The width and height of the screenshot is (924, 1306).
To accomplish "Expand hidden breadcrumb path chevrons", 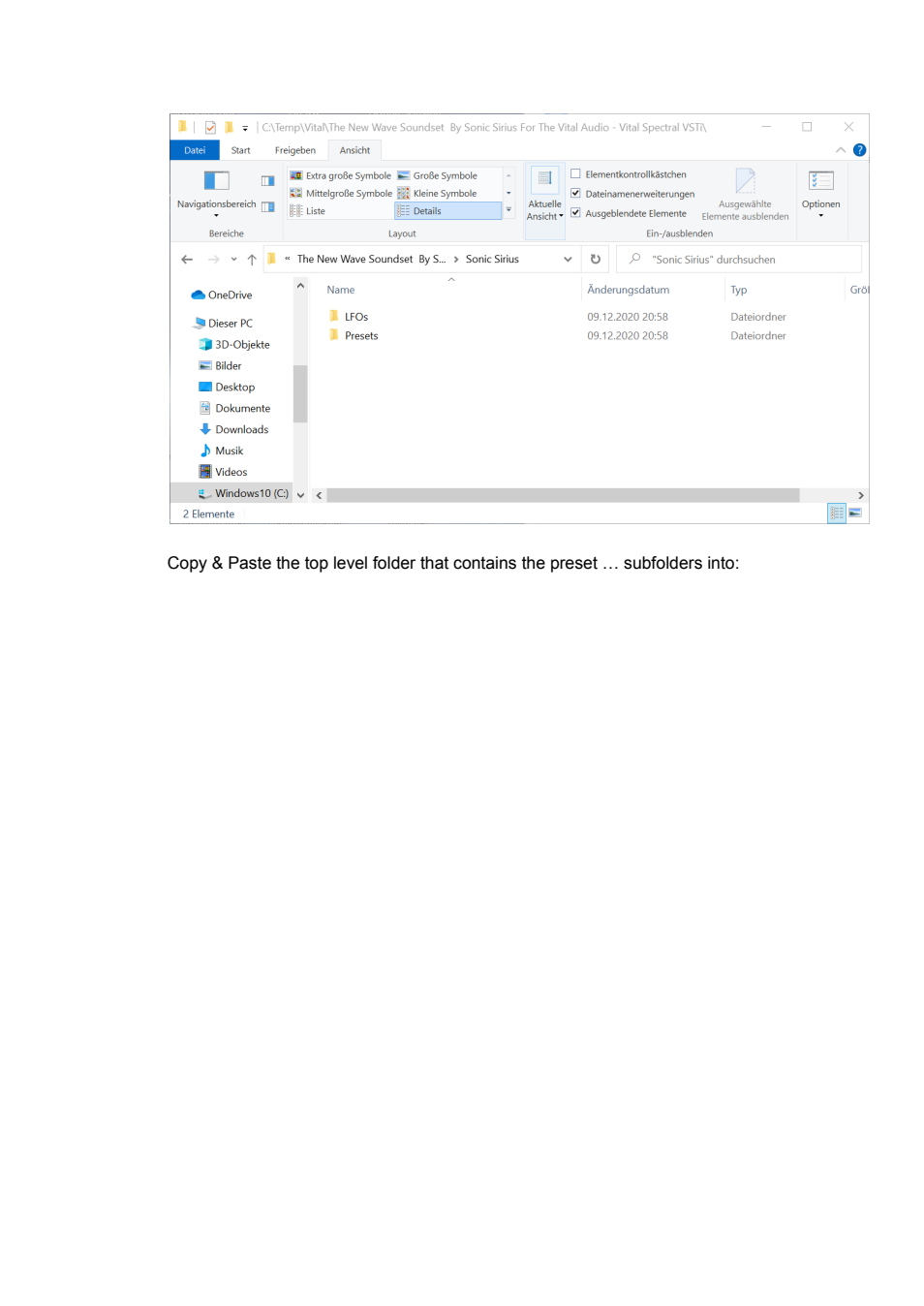I will pos(287,259).
